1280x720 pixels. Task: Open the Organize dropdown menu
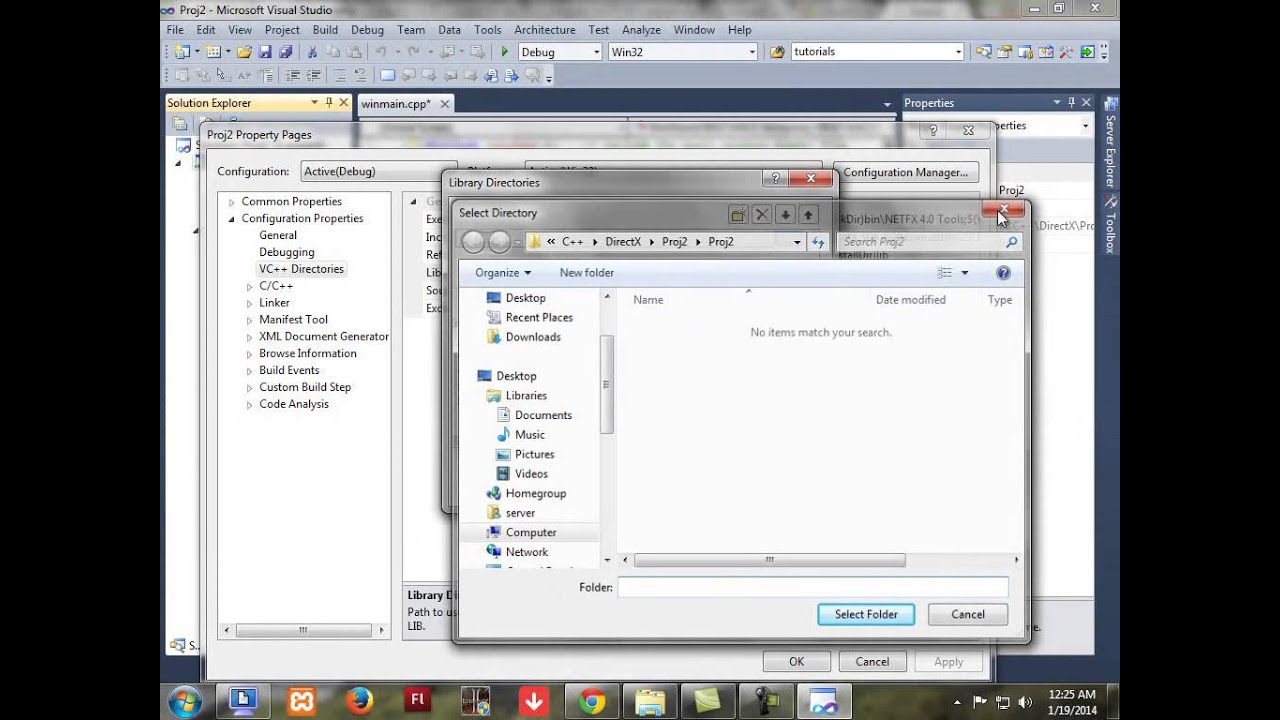click(x=503, y=273)
